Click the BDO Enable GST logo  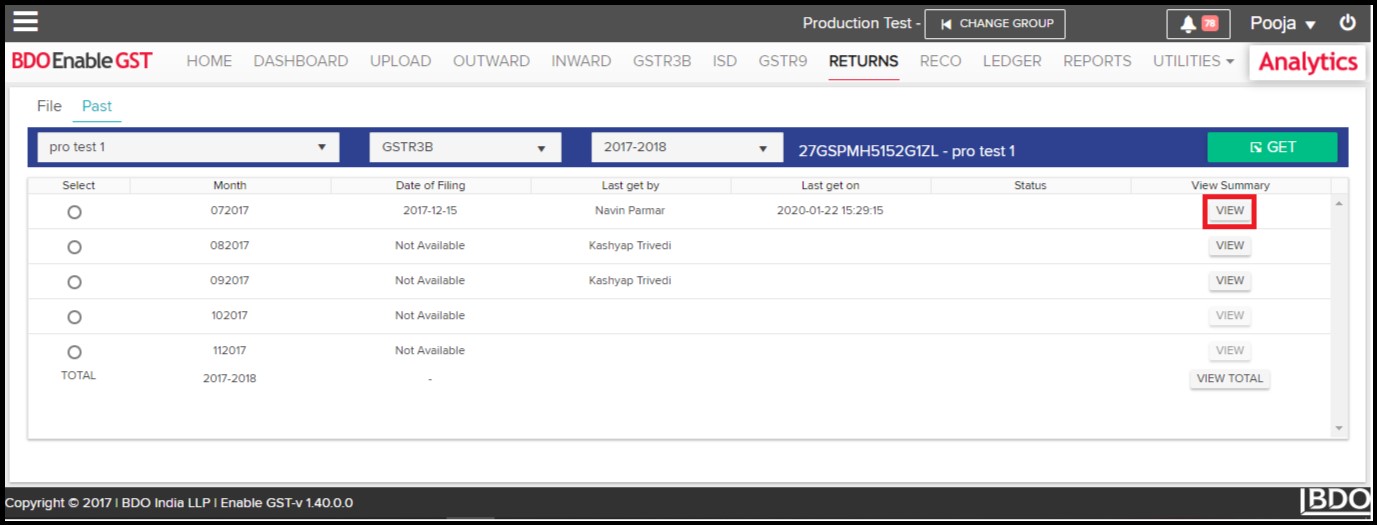point(82,61)
